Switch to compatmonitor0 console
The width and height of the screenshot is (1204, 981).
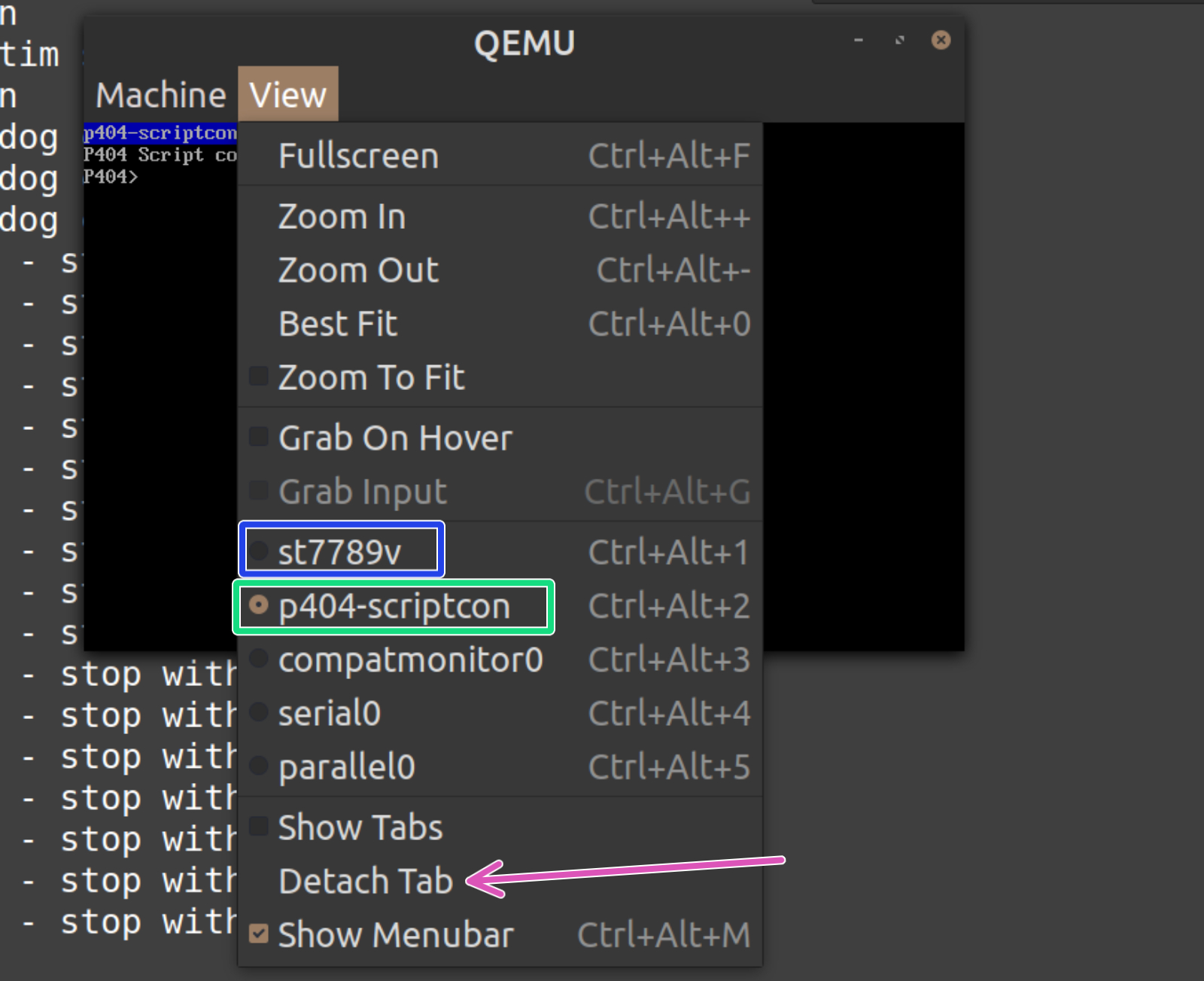click(500, 660)
